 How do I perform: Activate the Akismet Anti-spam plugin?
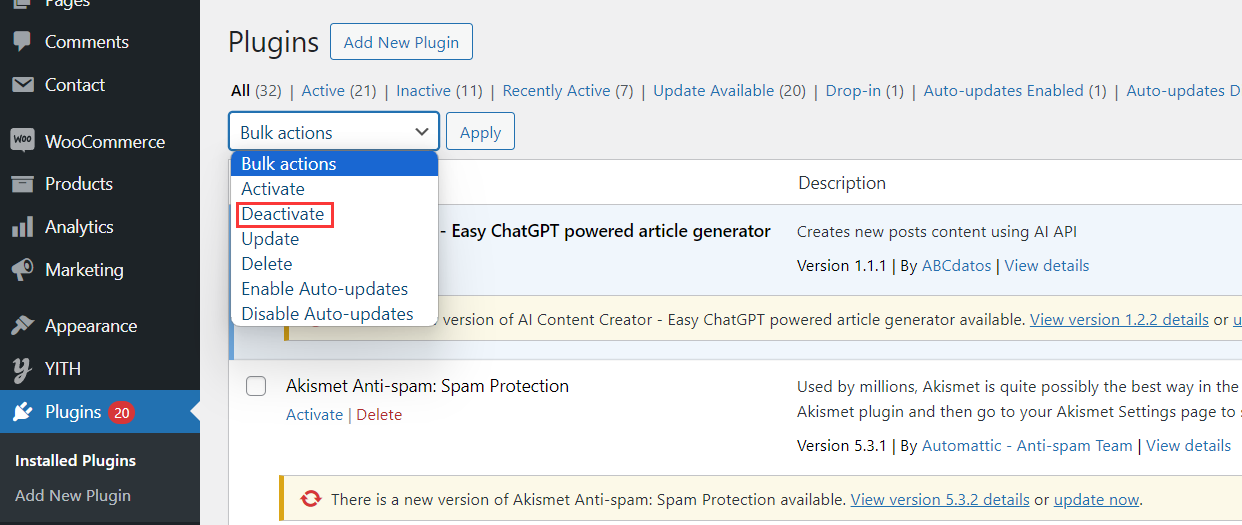(x=314, y=415)
